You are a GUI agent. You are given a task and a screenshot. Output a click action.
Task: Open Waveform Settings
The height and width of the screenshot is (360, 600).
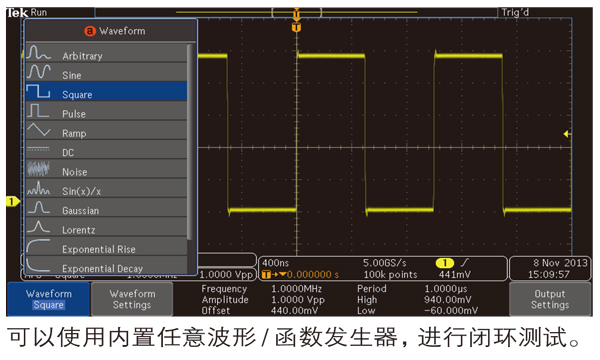132,299
